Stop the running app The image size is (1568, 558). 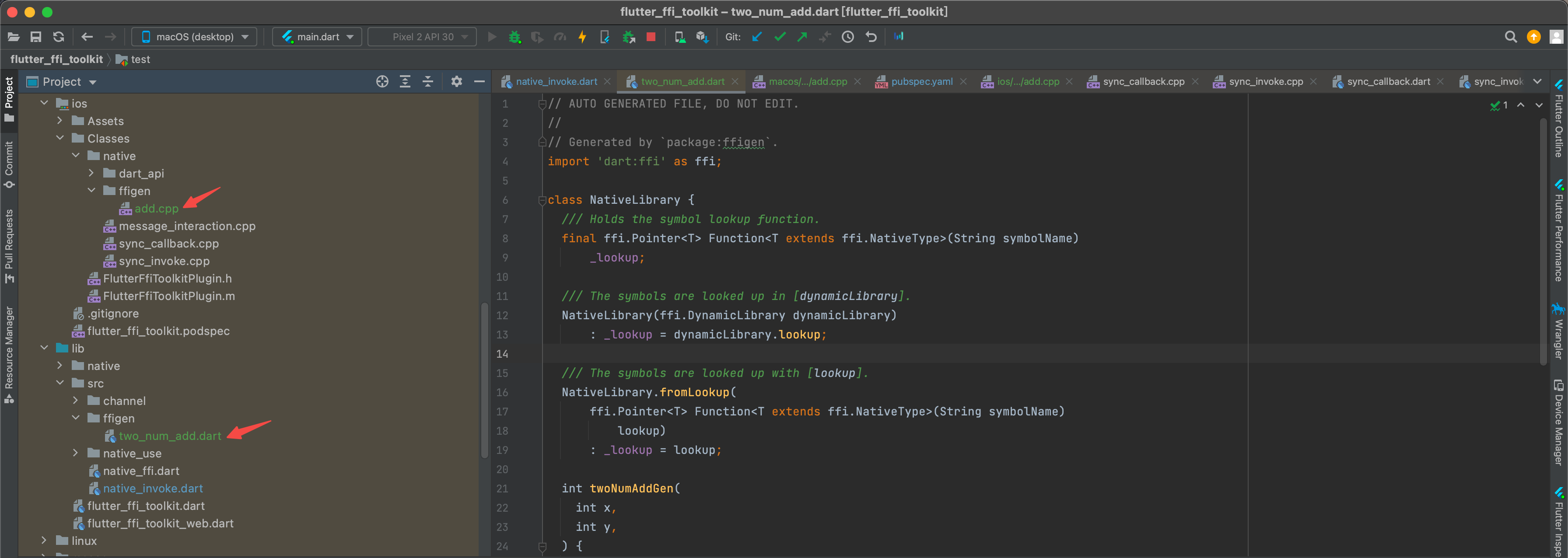point(651,37)
